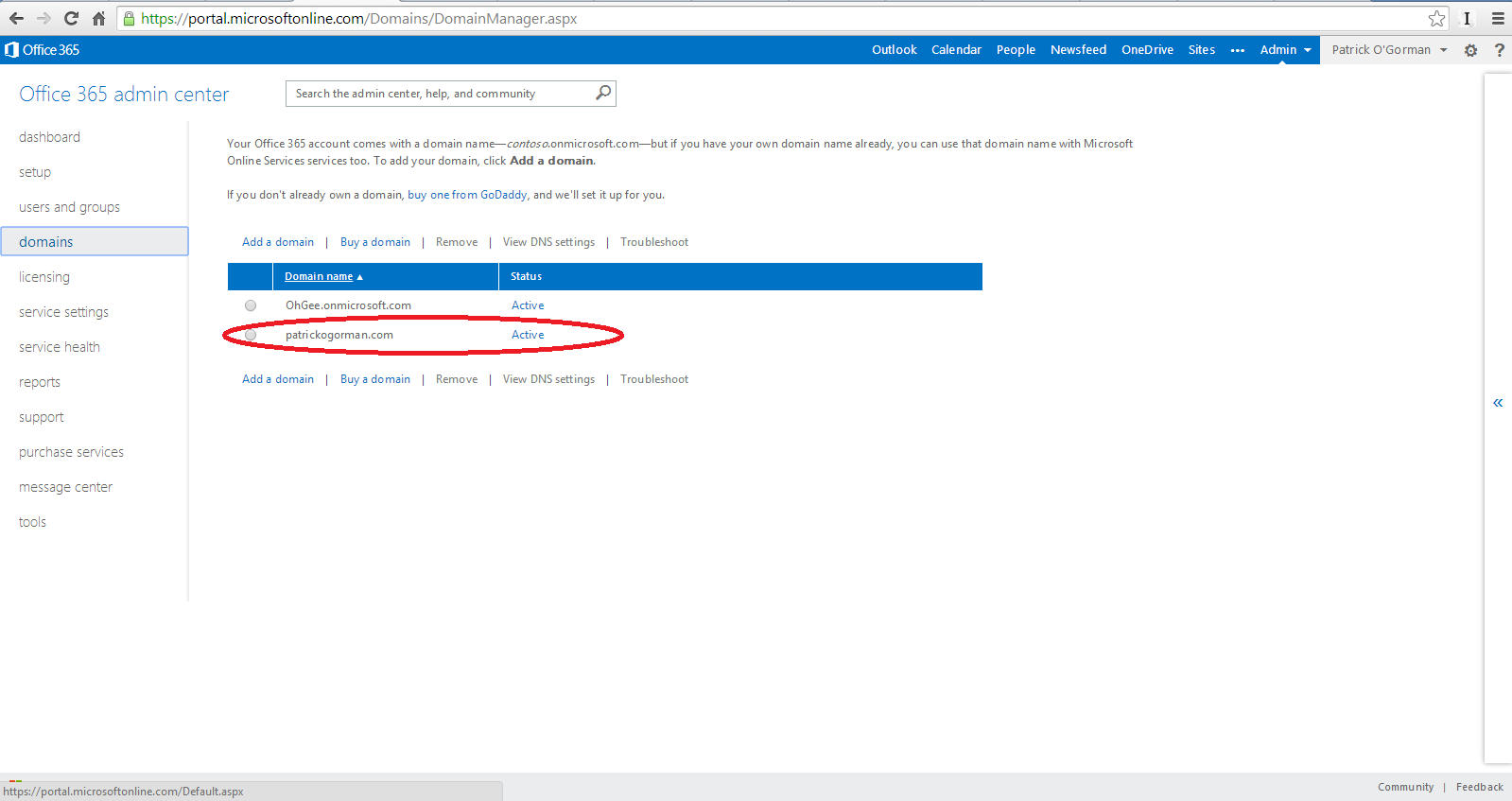The image size is (1512, 801).
Task: Follow the buy one from GoDaddy link
Action: pos(467,195)
